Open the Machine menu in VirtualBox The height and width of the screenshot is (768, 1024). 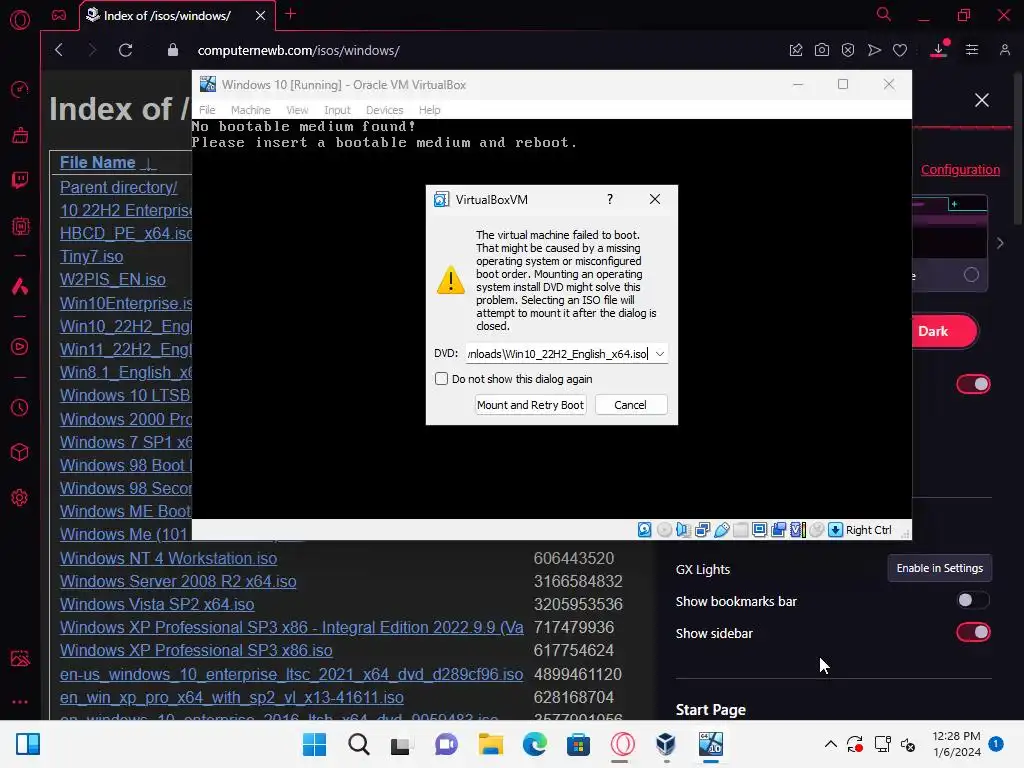tap(250, 110)
